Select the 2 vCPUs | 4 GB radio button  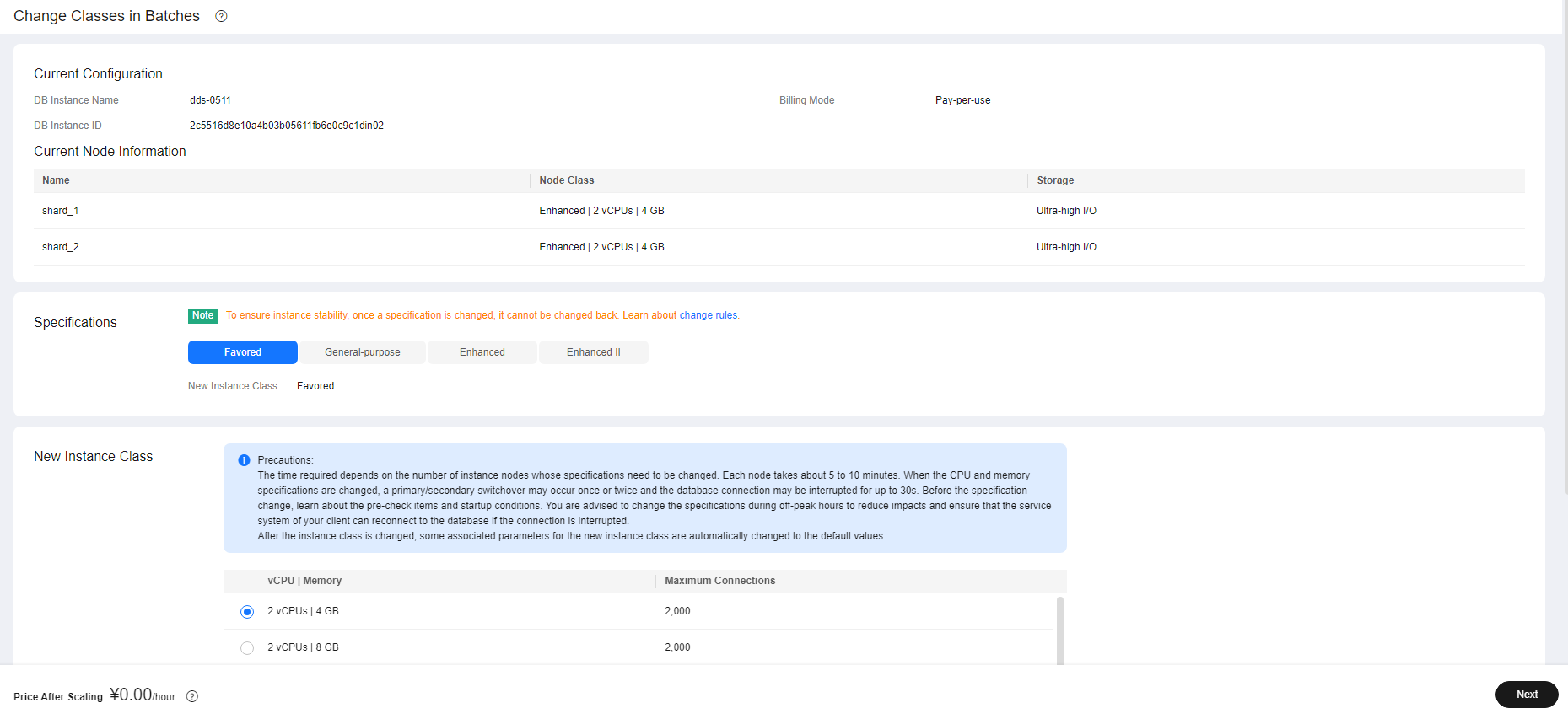[x=247, y=612]
